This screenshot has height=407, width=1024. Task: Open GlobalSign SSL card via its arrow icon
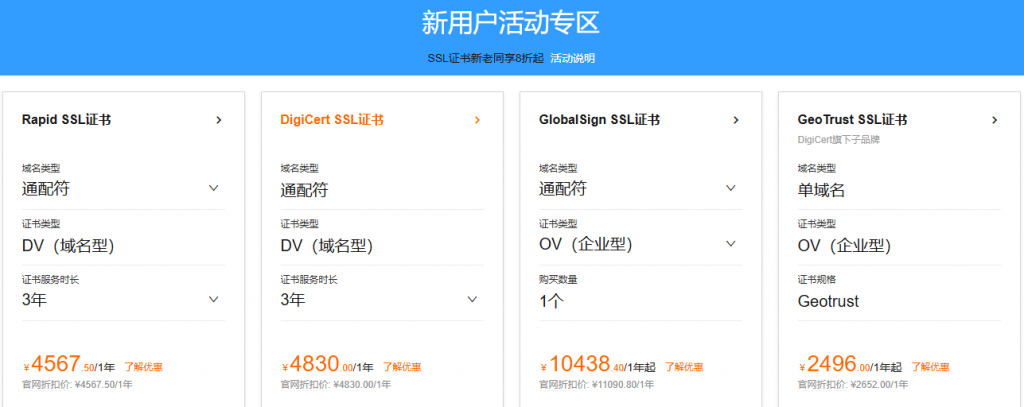coord(736,120)
